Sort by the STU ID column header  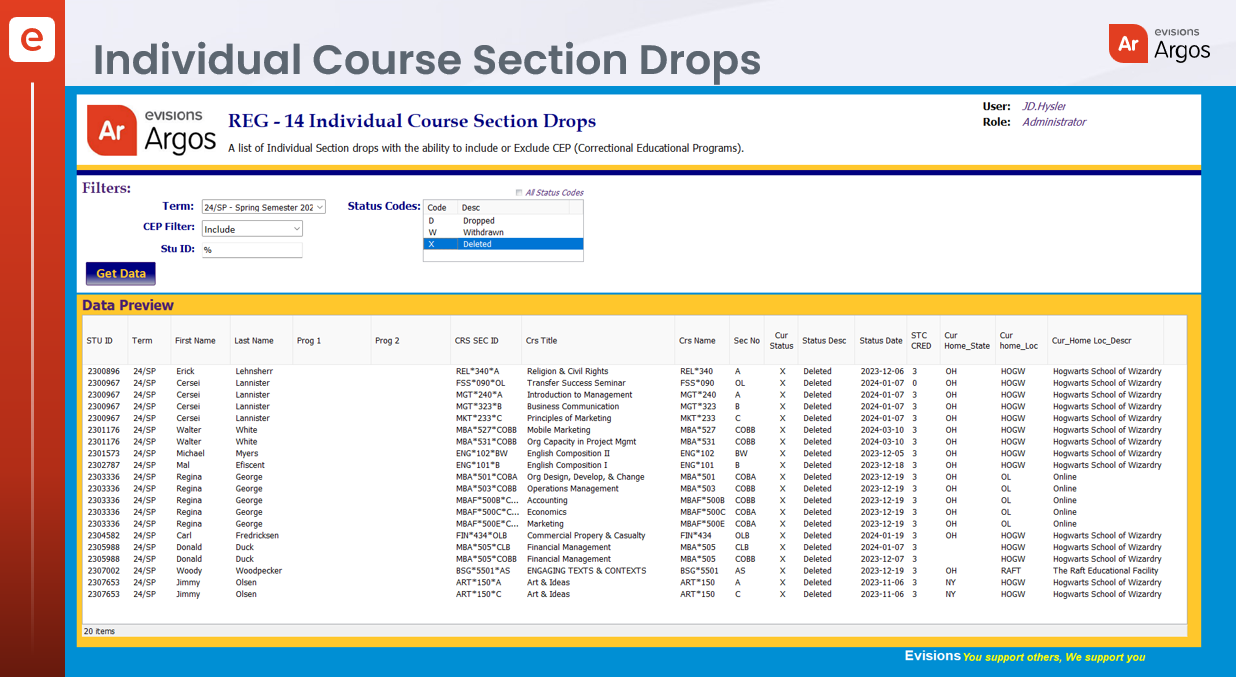[x=100, y=341]
